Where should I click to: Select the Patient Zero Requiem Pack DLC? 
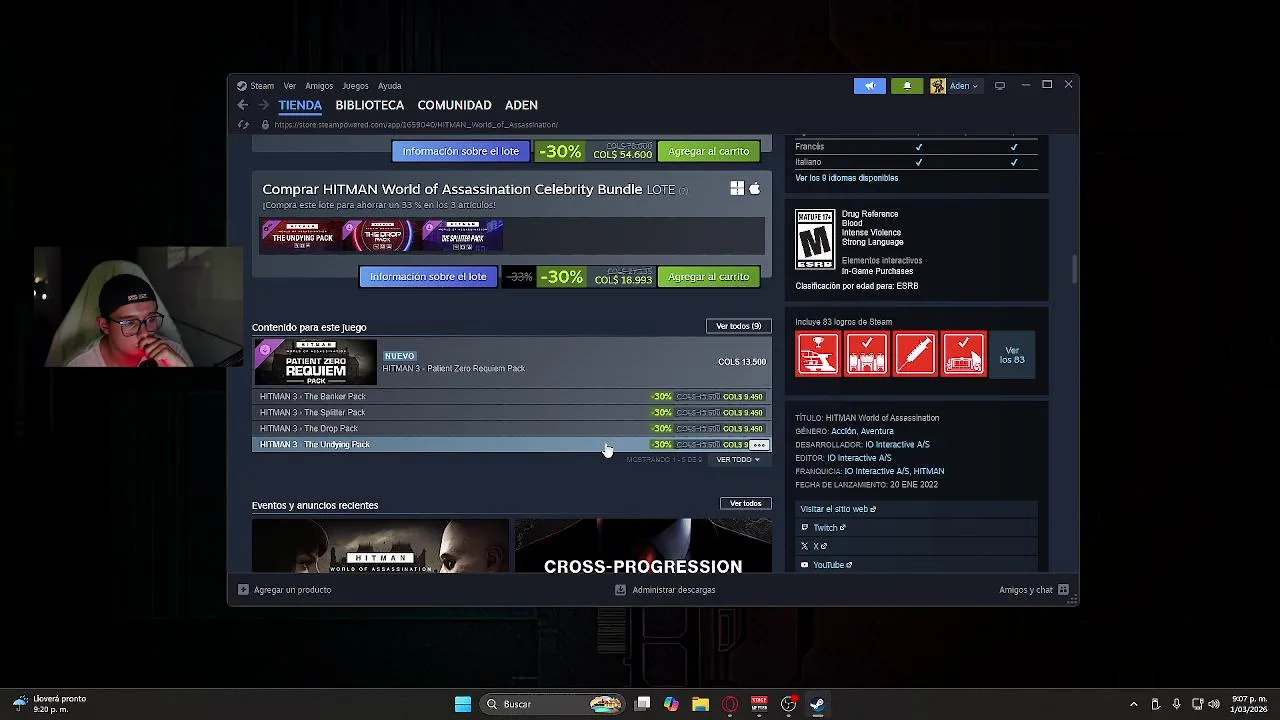[511, 362]
